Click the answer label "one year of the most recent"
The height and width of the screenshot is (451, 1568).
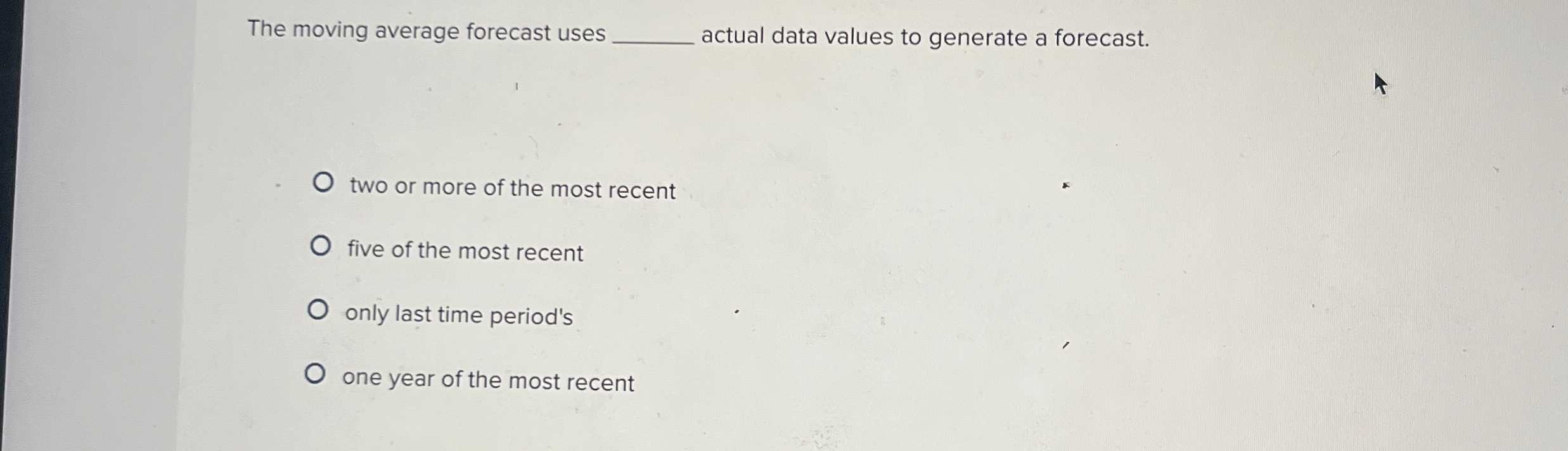(x=488, y=381)
